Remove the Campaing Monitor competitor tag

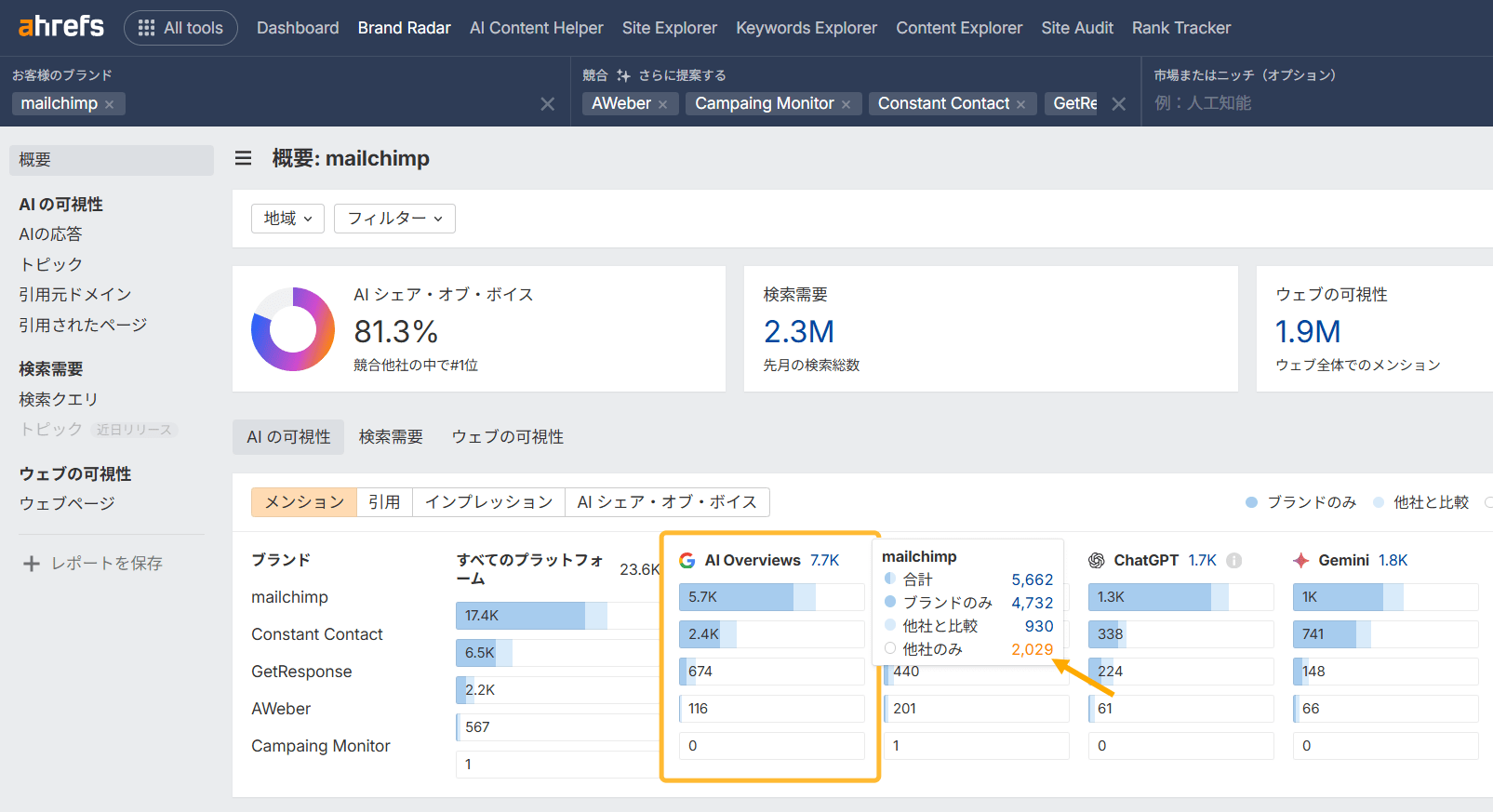pos(846,104)
